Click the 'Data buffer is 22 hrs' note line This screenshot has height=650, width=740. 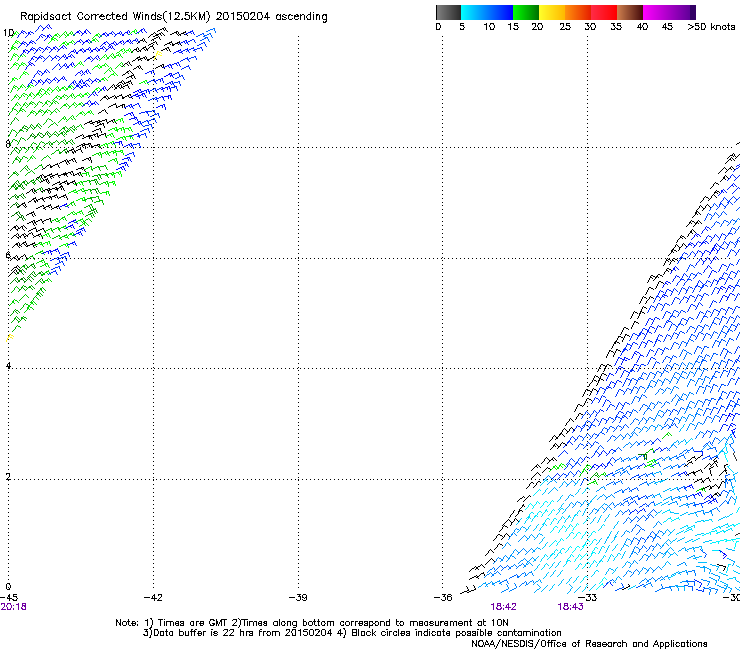(352, 633)
